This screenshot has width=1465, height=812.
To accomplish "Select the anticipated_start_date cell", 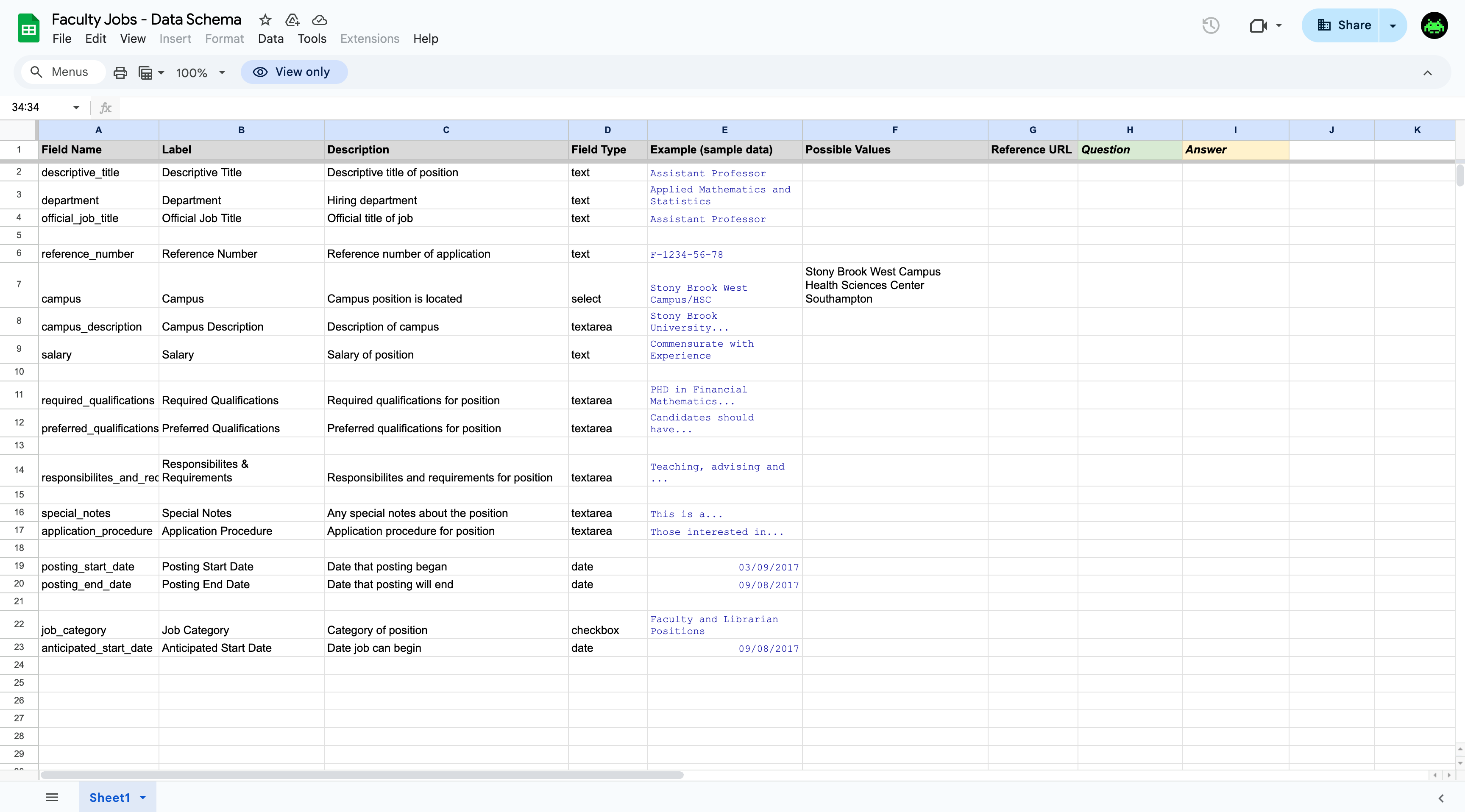I will tap(98, 648).
